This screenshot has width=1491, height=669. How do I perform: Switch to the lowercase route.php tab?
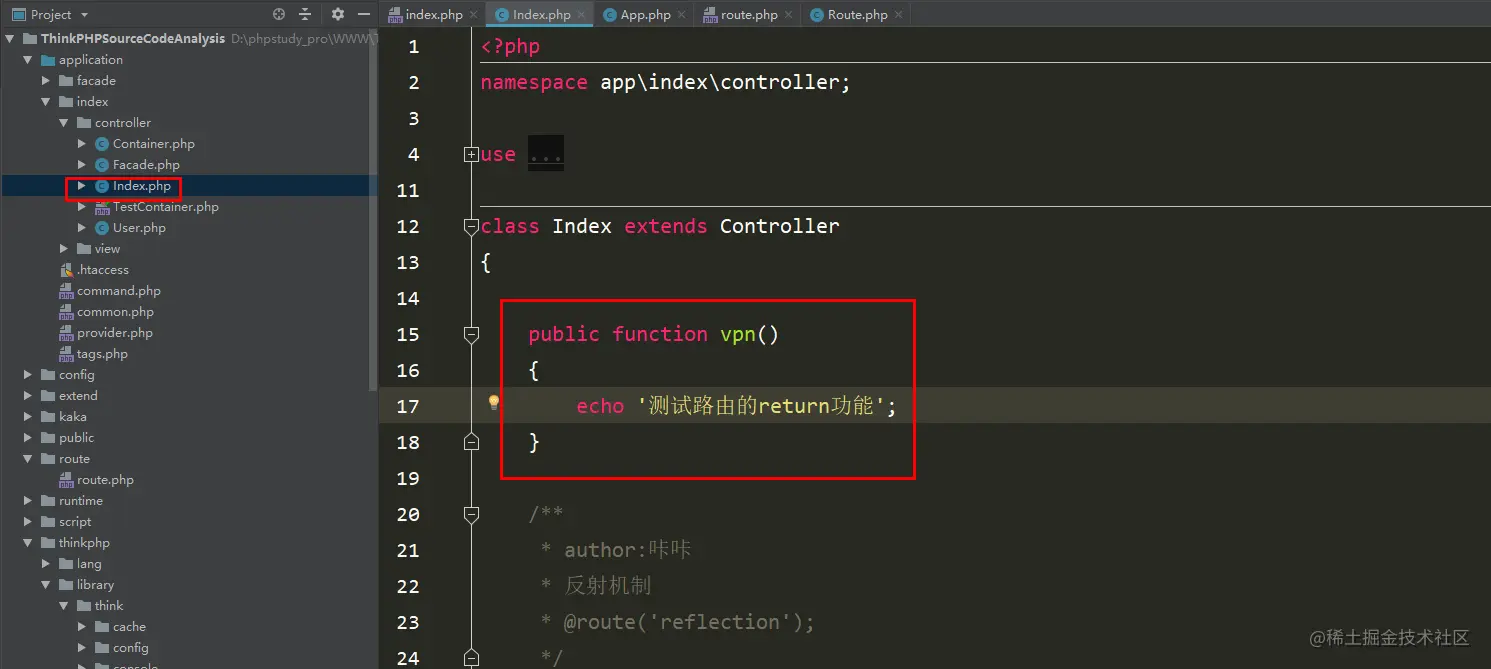tap(748, 15)
